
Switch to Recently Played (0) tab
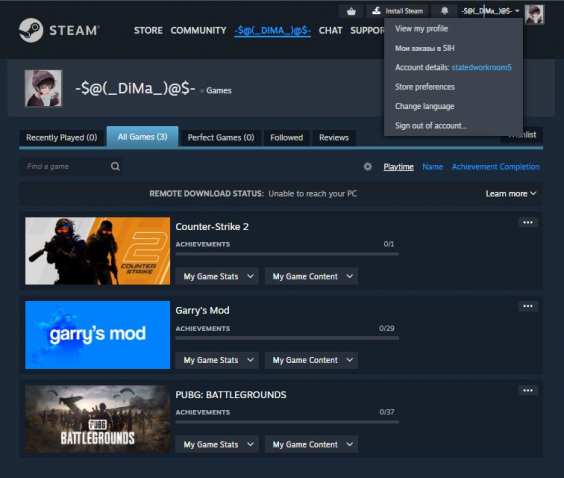coord(62,137)
